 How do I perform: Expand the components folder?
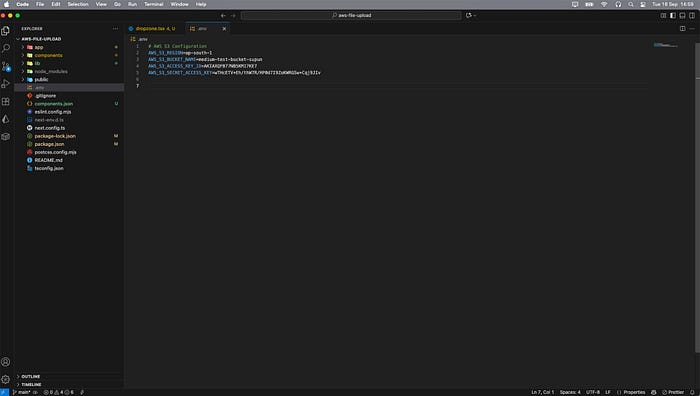23,55
